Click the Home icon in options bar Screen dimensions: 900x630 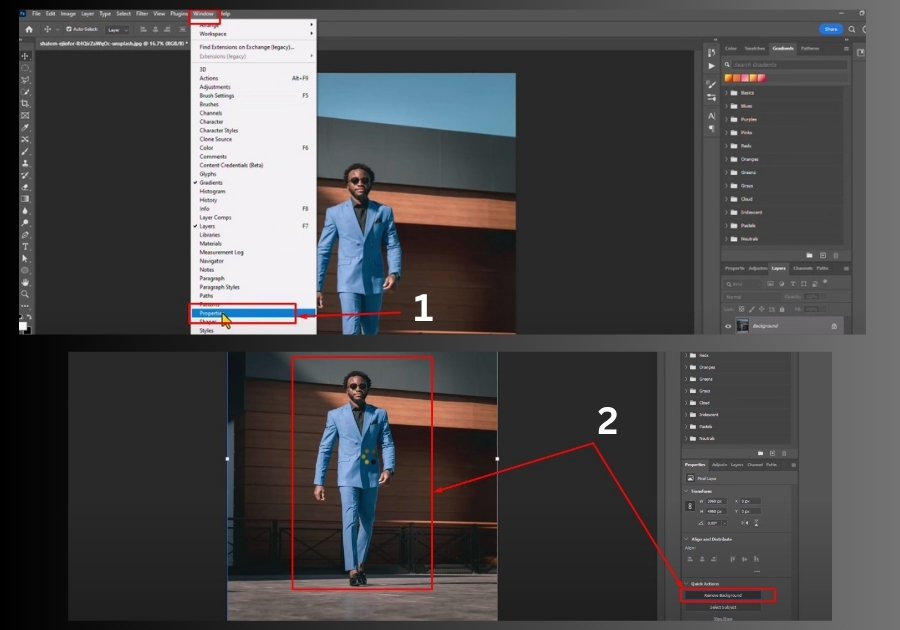[29, 29]
